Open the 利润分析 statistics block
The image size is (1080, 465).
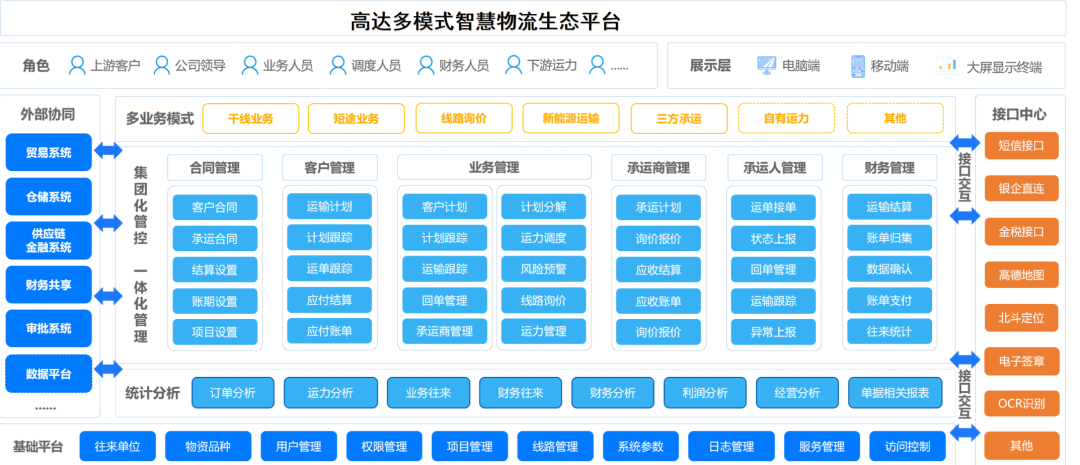coord(705,393)
